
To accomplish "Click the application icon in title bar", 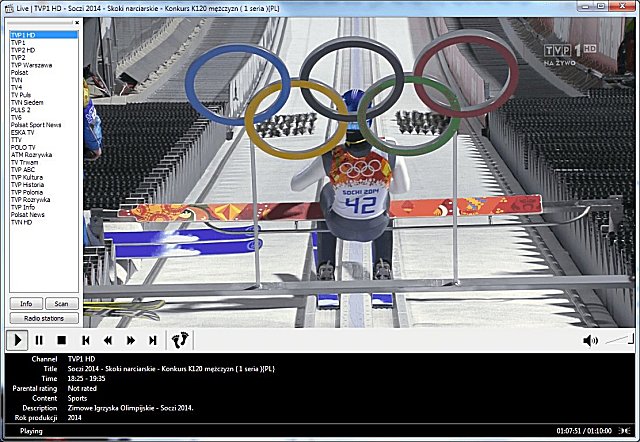I will click(9, 8).
